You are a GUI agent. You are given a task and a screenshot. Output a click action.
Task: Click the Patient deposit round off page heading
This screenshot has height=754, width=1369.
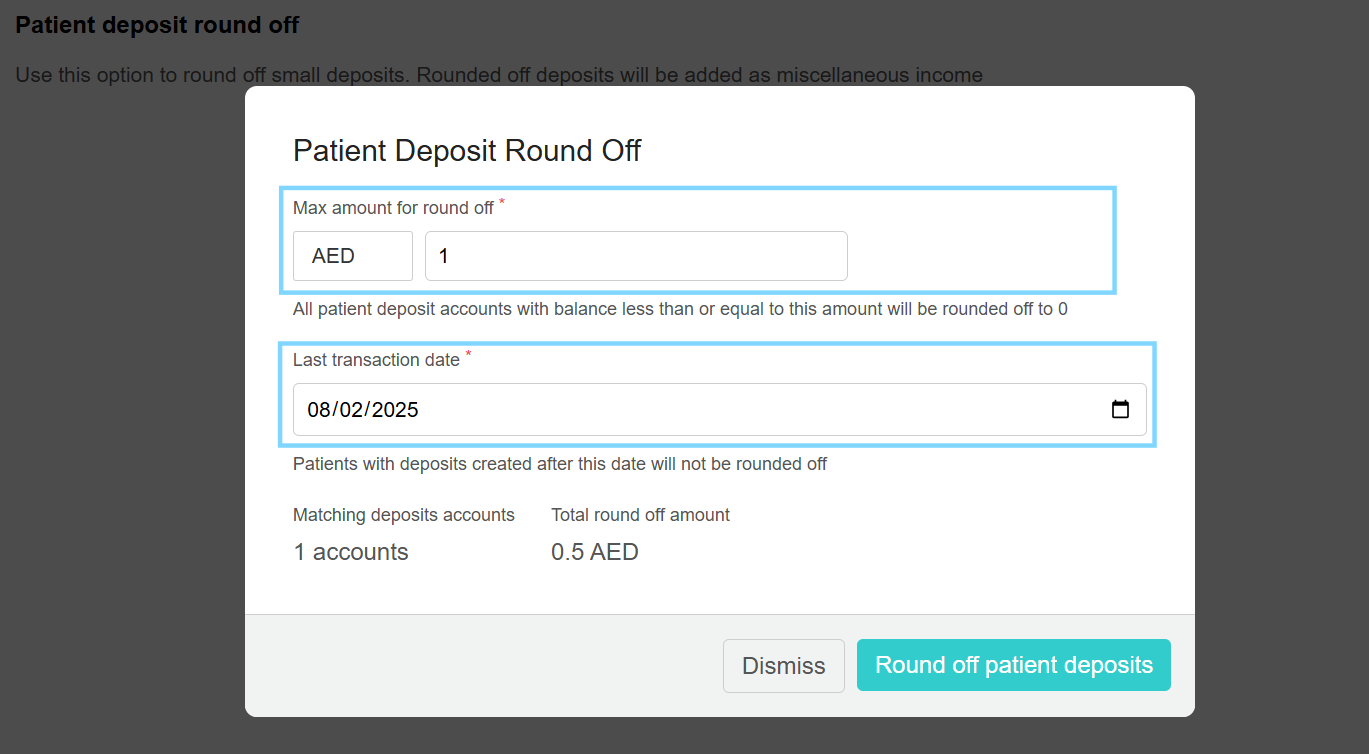pos(157,25)
